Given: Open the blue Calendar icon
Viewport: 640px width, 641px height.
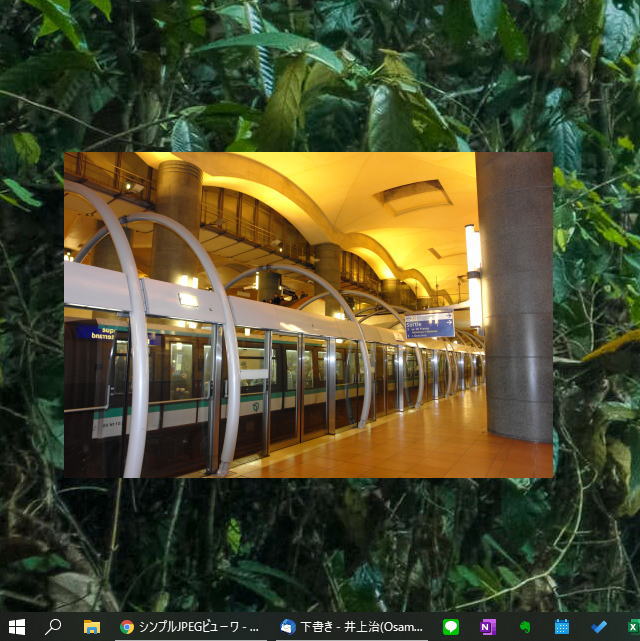Looking at the screenshot, I should 562,627.
